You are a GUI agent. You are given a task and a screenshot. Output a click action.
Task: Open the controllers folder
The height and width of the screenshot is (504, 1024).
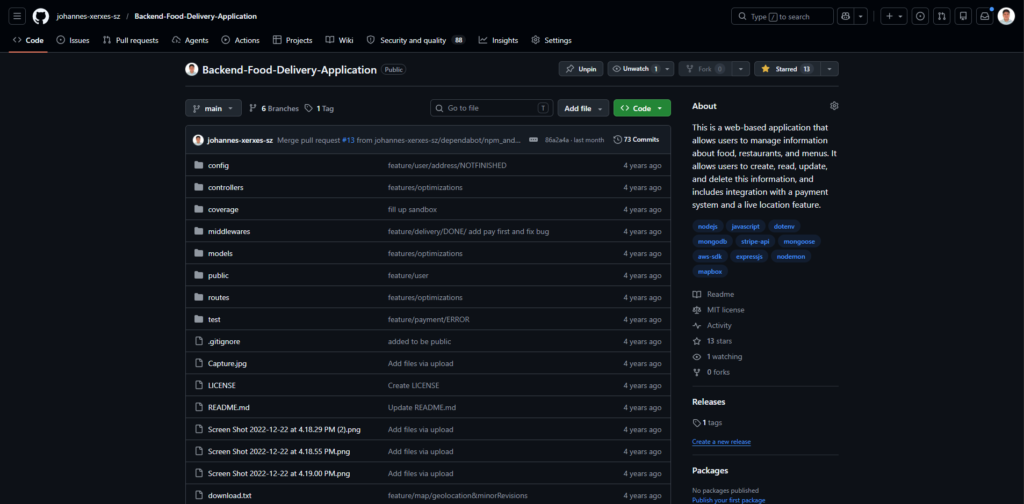(225, 187)
